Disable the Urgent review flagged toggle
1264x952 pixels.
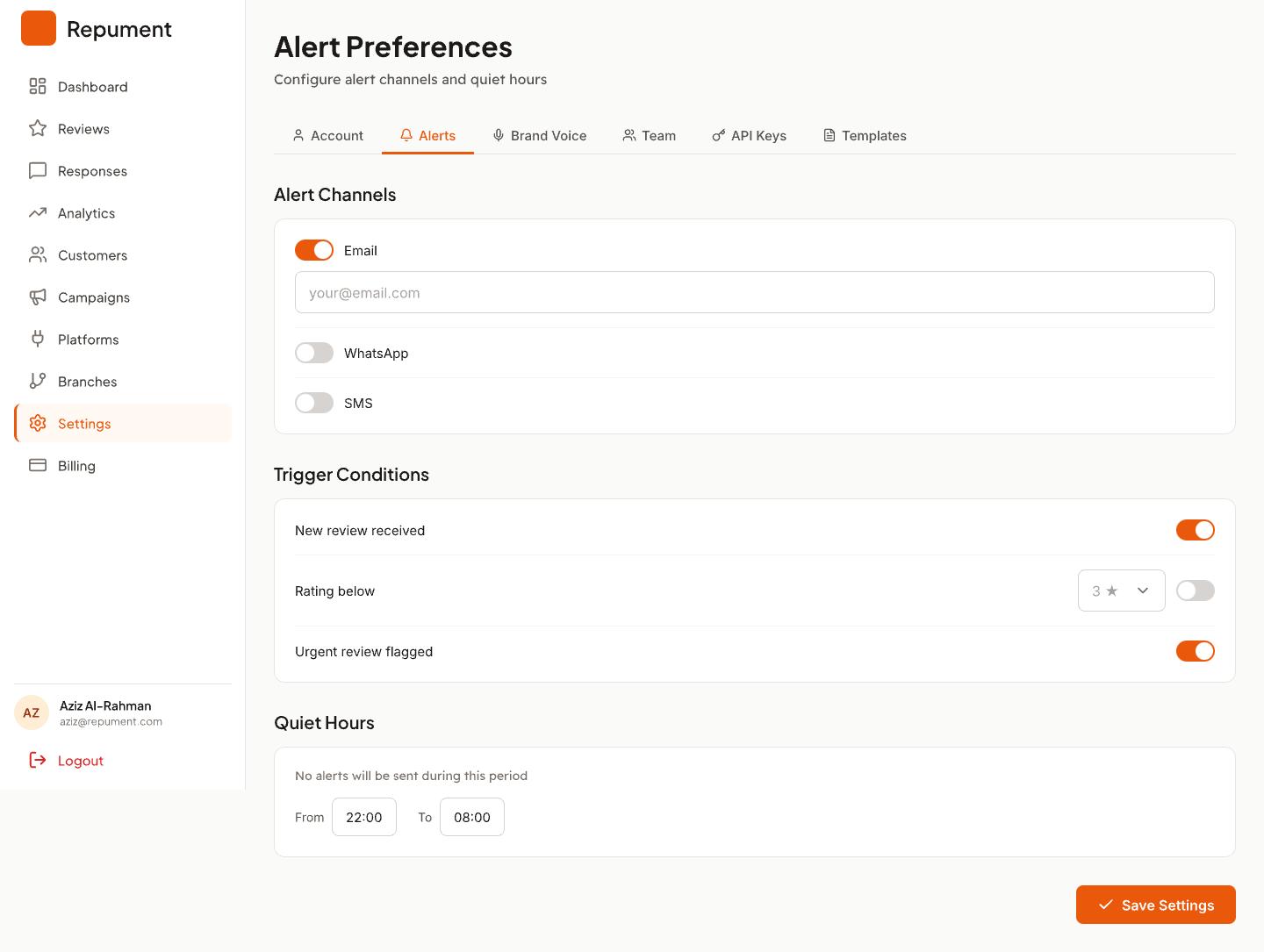pyautogui.click(x=1196, y=651)
